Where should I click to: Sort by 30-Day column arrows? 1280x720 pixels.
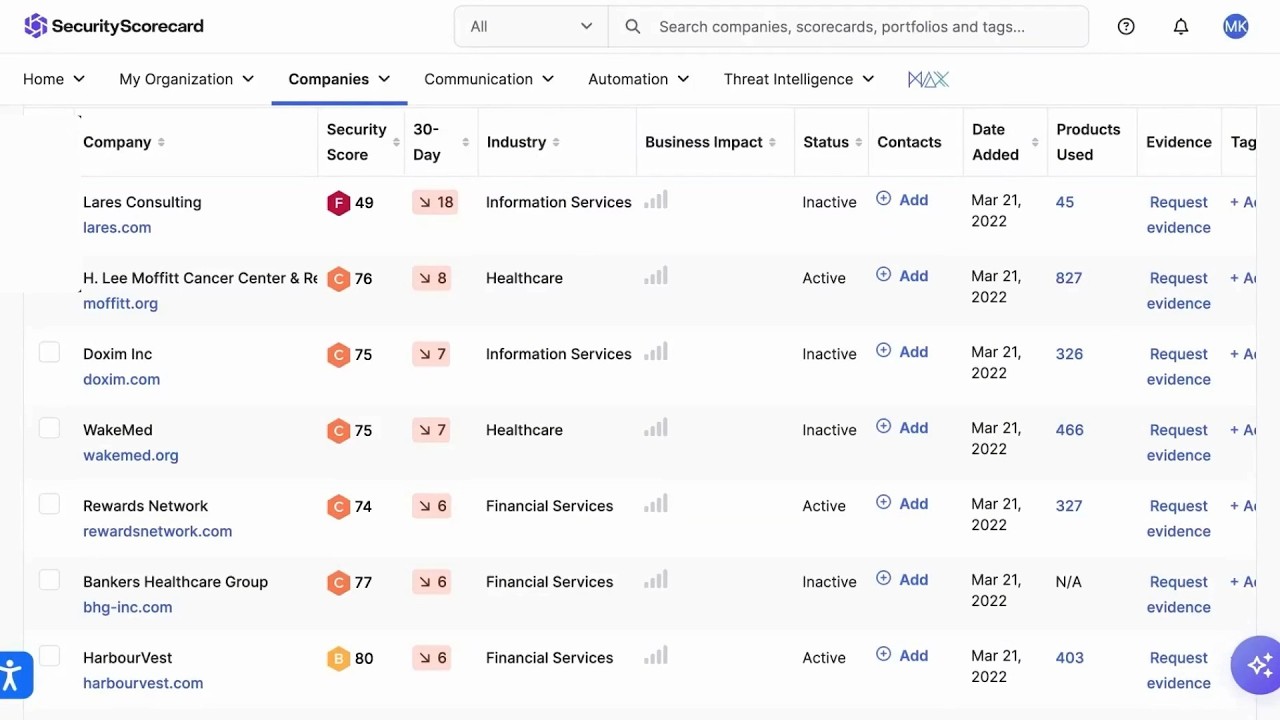coord(465,142)
